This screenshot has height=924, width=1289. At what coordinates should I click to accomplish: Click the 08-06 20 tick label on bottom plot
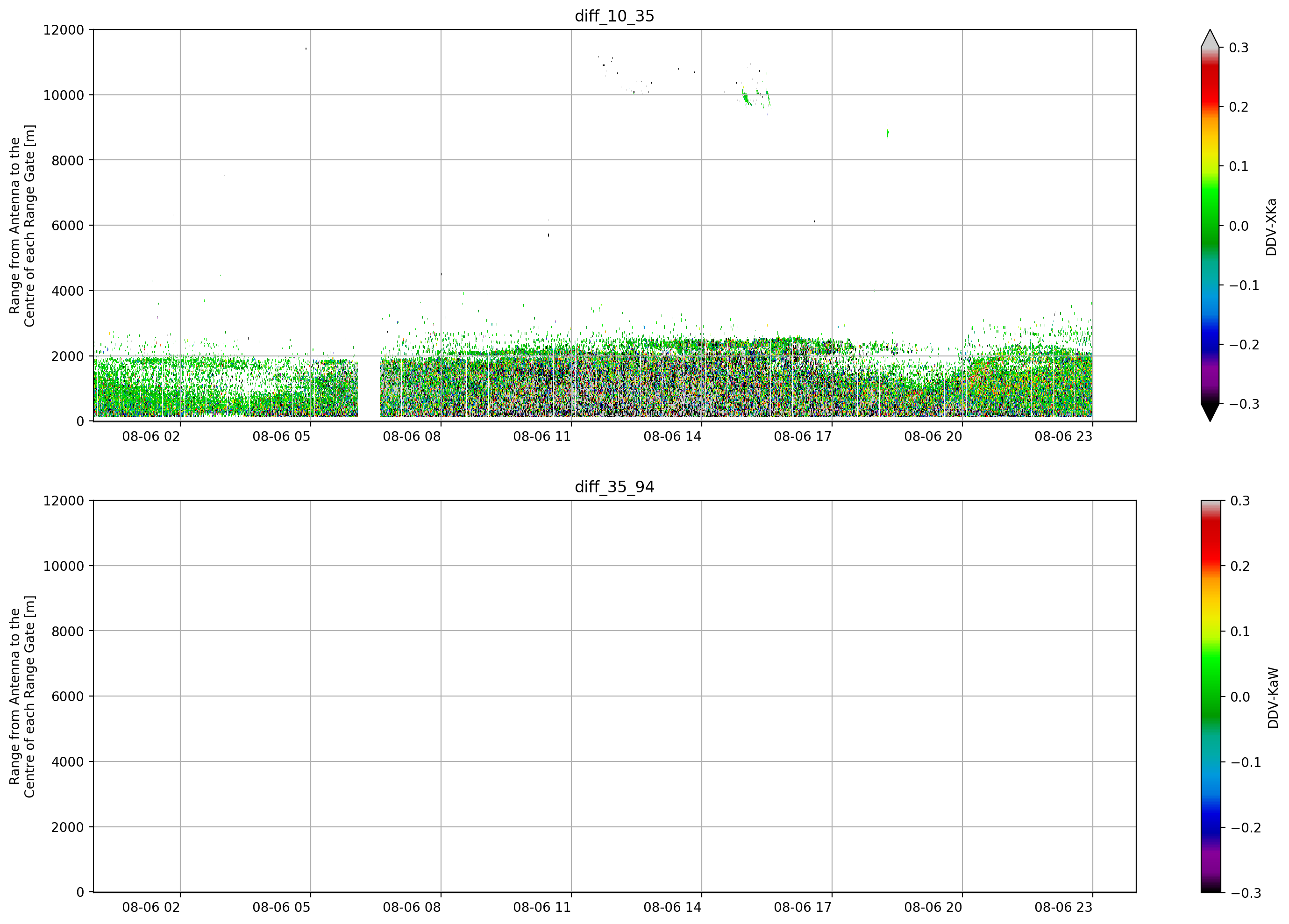tap(933, 908)
